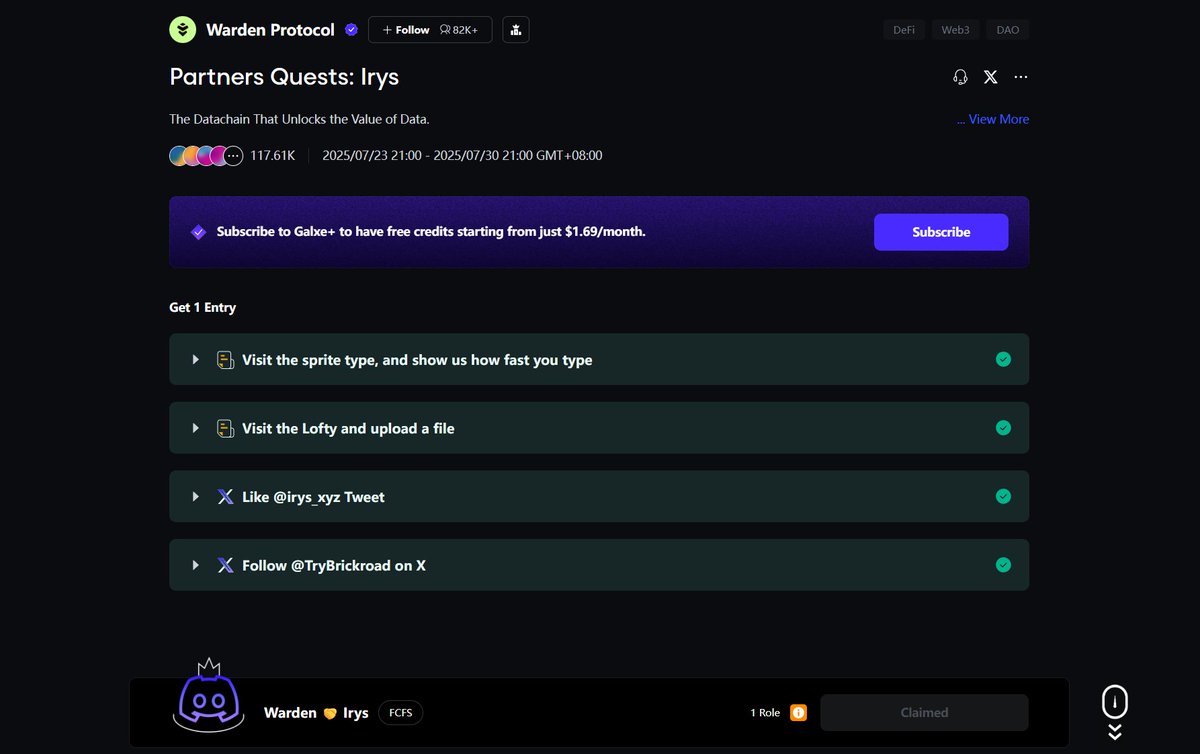Click completed checkmark on Follow @TryBrickroad task
The image size is (1200, 754).
click(1003, 565)
